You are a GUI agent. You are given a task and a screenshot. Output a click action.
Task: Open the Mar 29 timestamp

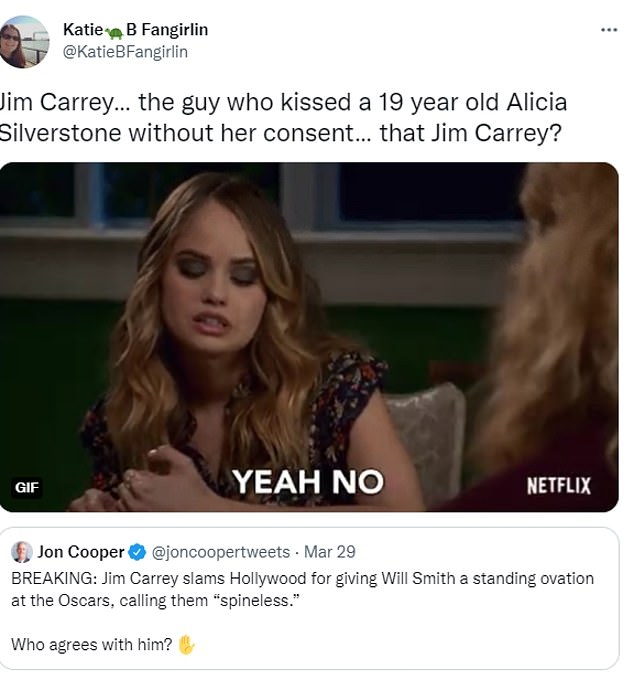click(330, 552)
